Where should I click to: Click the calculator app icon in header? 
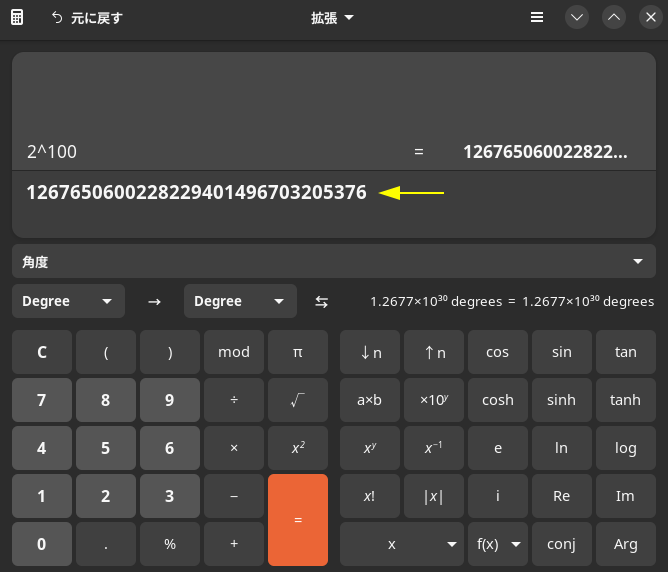click(x=17, y=18)
